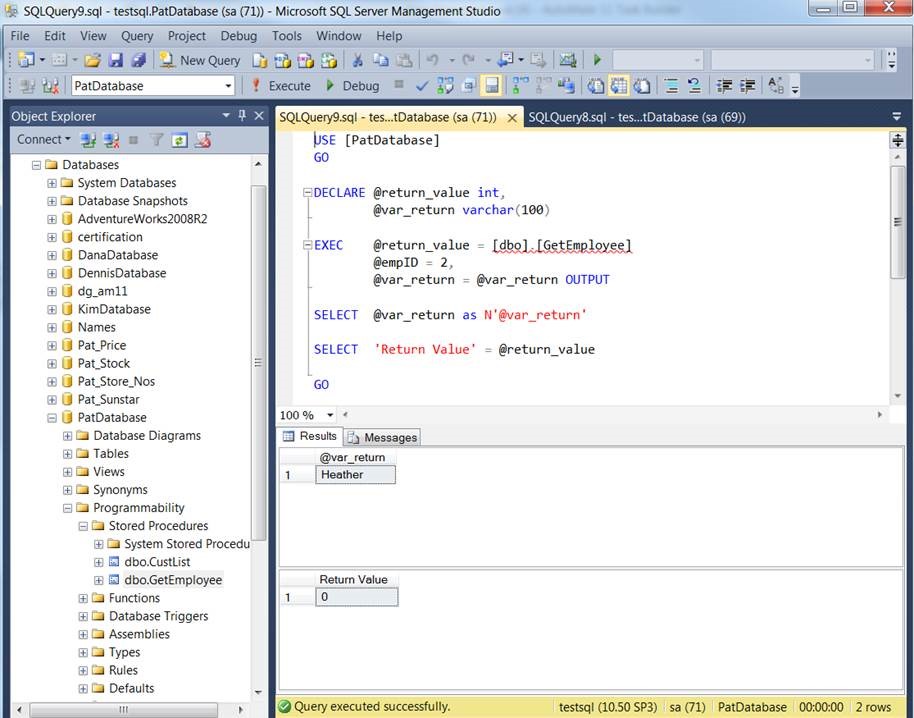
Task: Close the Object Explorer pane
Action: (x=259, y=115)
